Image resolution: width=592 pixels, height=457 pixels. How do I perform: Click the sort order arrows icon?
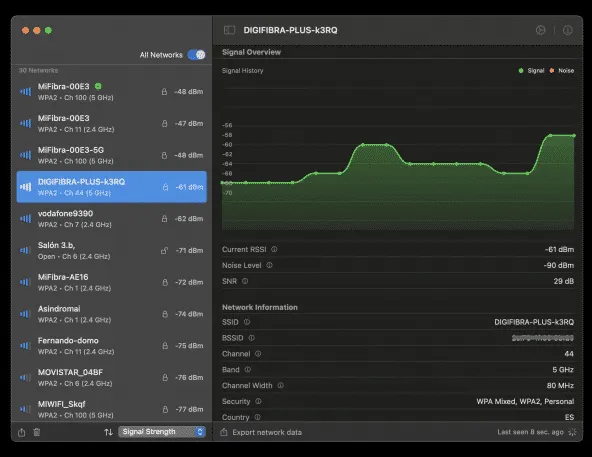pos(108,432)
